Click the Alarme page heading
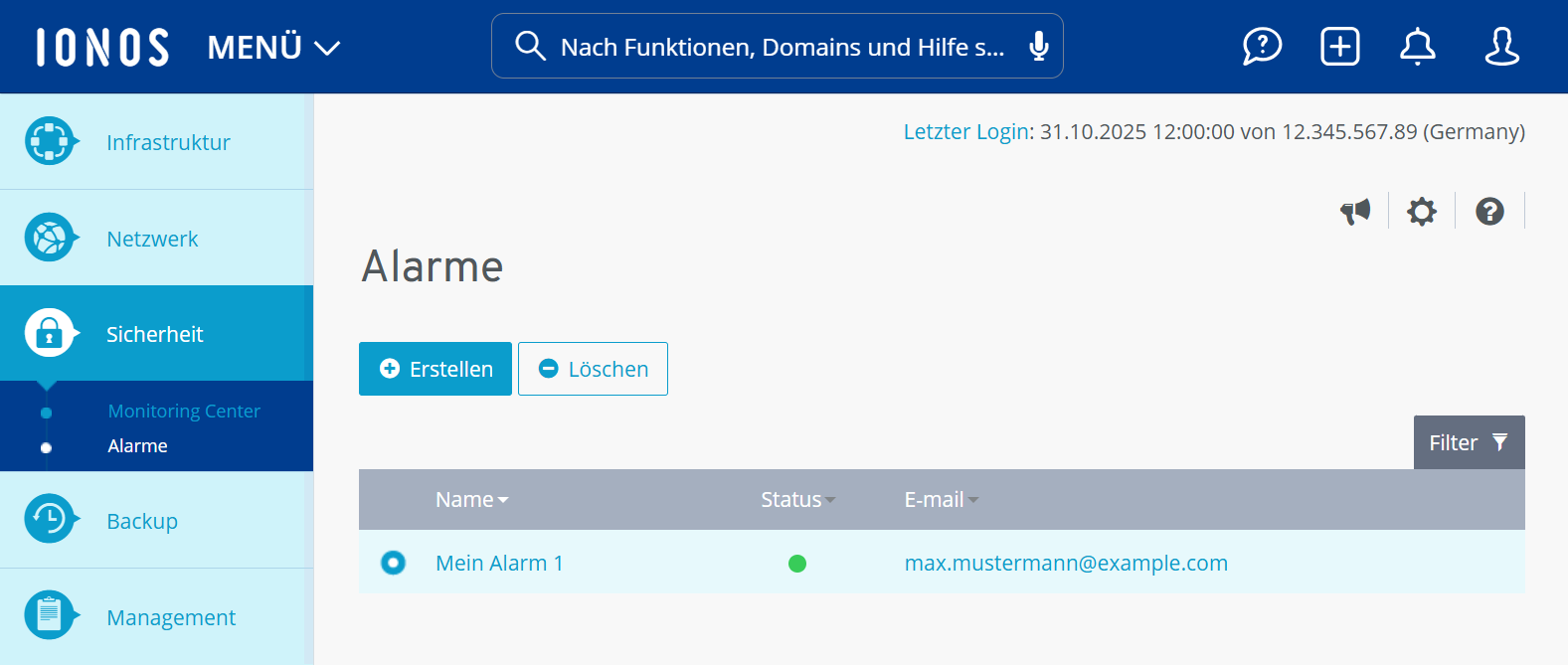Screen dimensions: 1568x665 point(433,266)
